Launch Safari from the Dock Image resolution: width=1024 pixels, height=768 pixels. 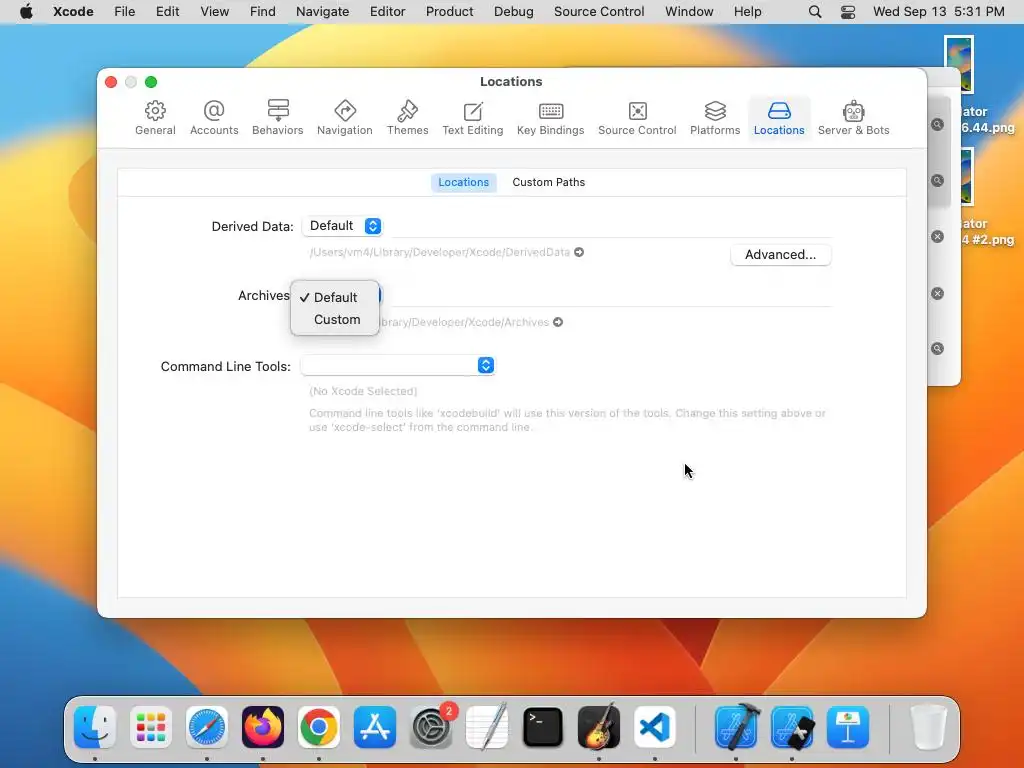(x=207, y=727)
